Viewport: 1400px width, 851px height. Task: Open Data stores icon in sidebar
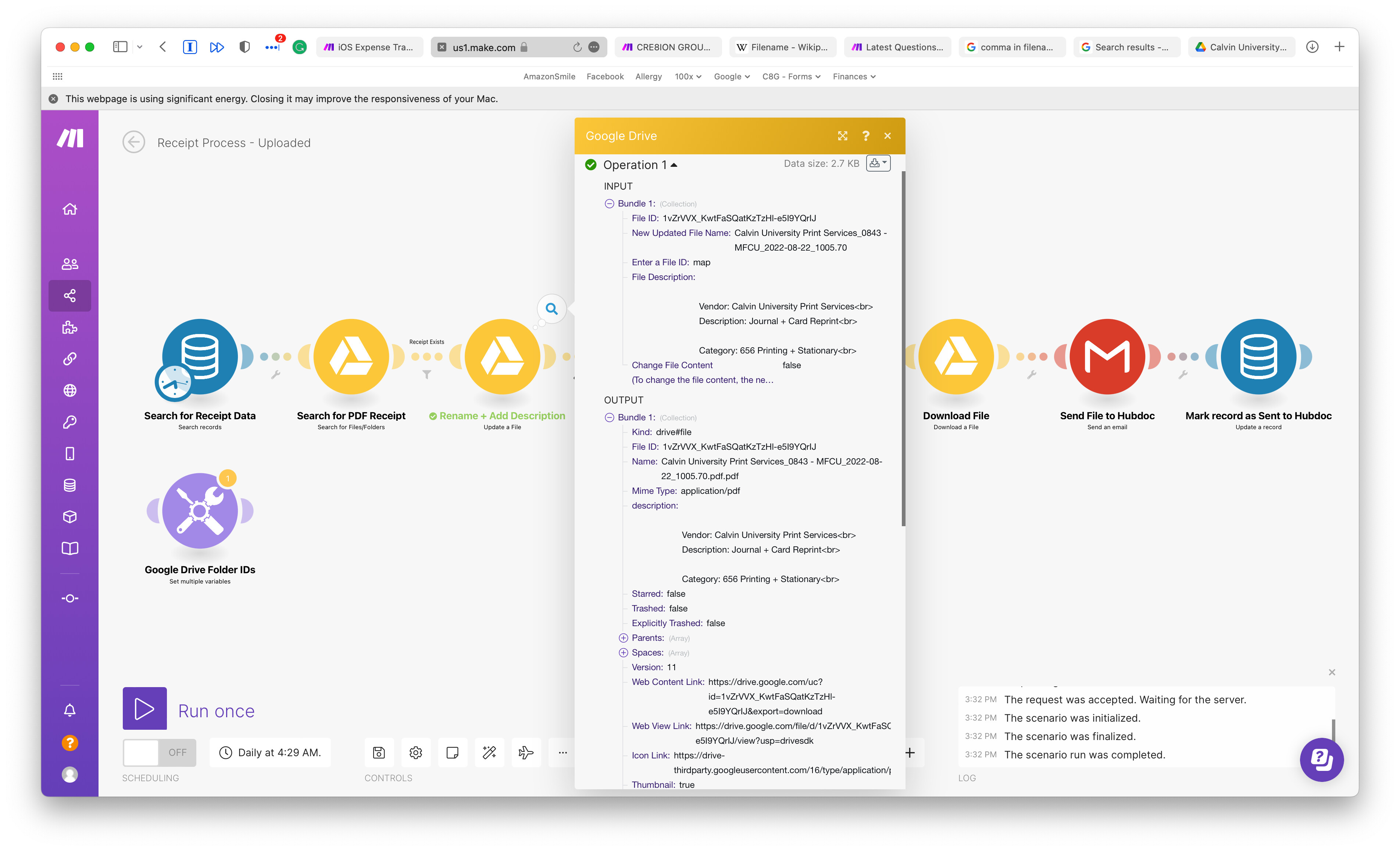[69, 485]
